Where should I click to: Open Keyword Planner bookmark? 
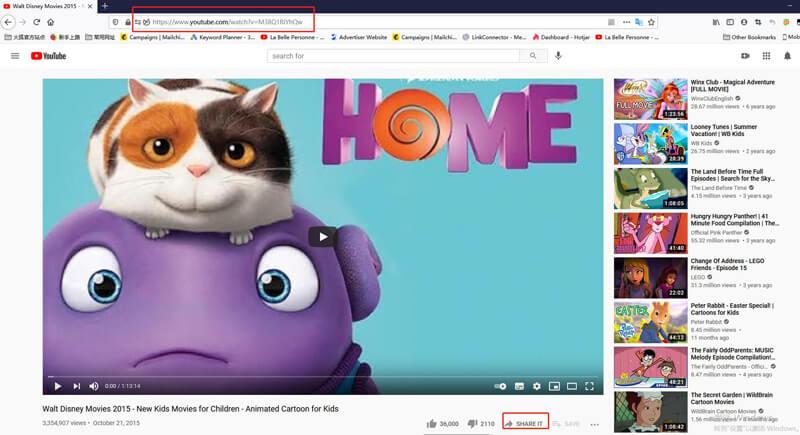point(222,37)
